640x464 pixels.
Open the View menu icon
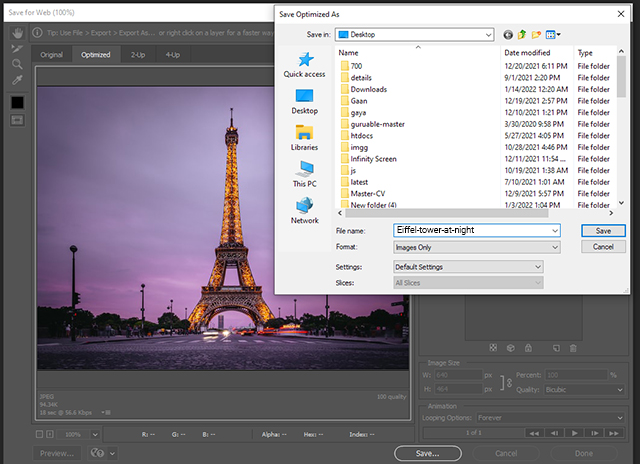tap(553, 35)
